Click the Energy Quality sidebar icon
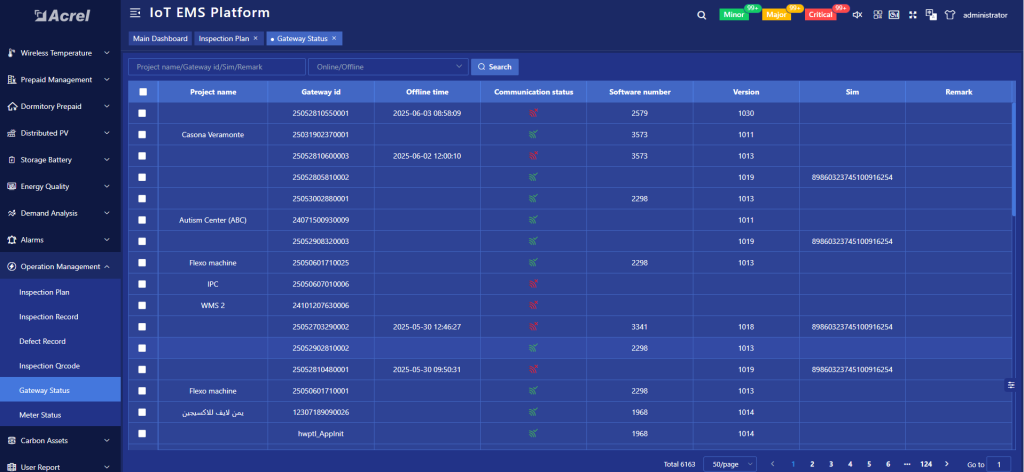The image size is (1024, 472). click(11, 186)
